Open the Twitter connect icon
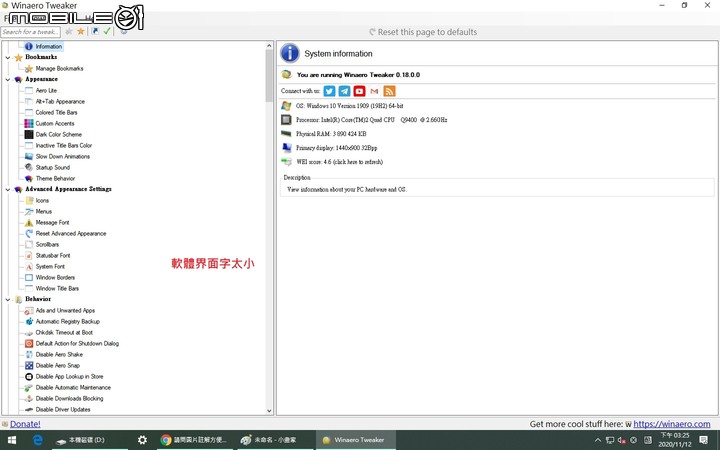 (329, 91)
